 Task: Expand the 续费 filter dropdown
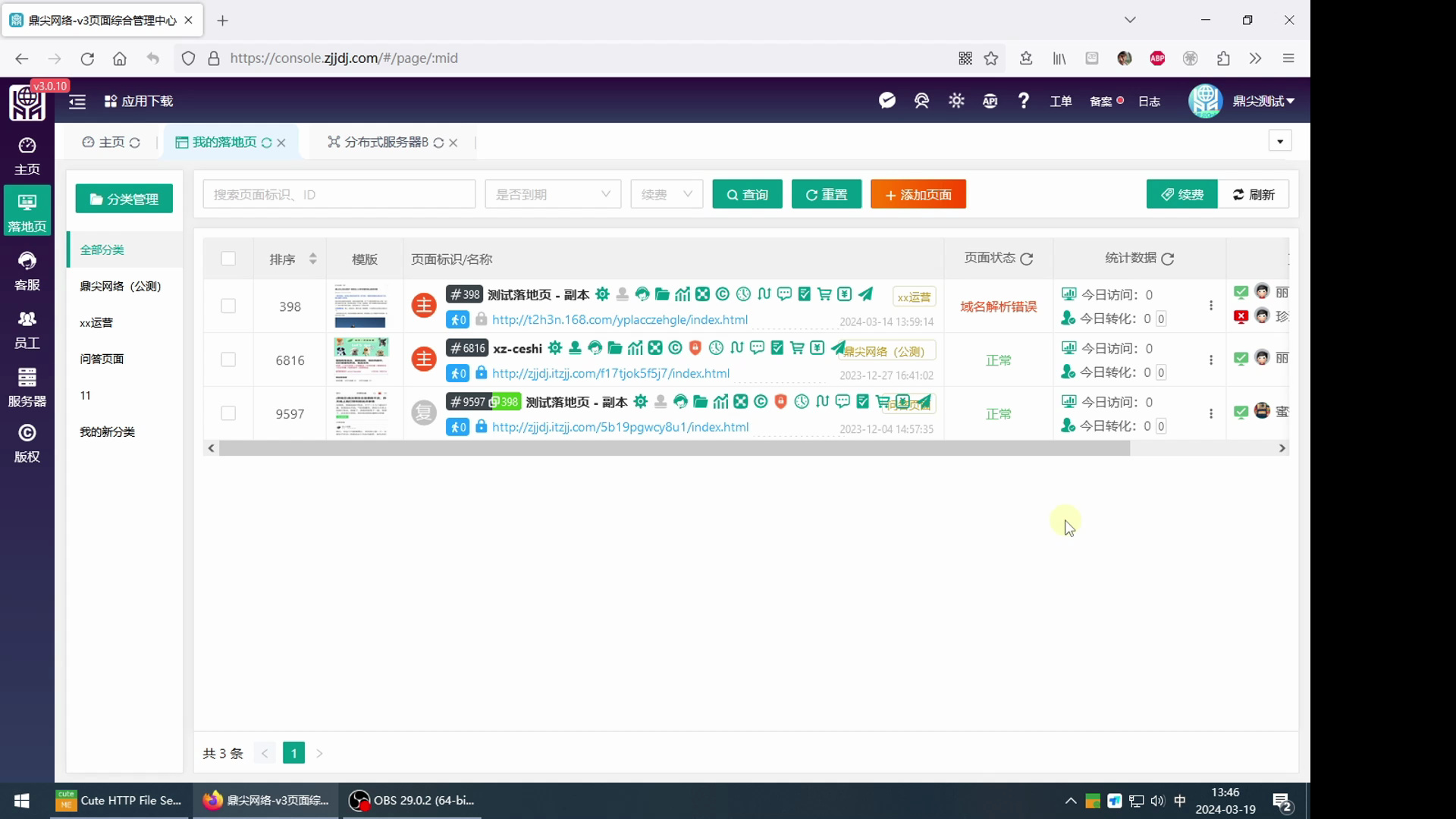click(x=667, y=195)
